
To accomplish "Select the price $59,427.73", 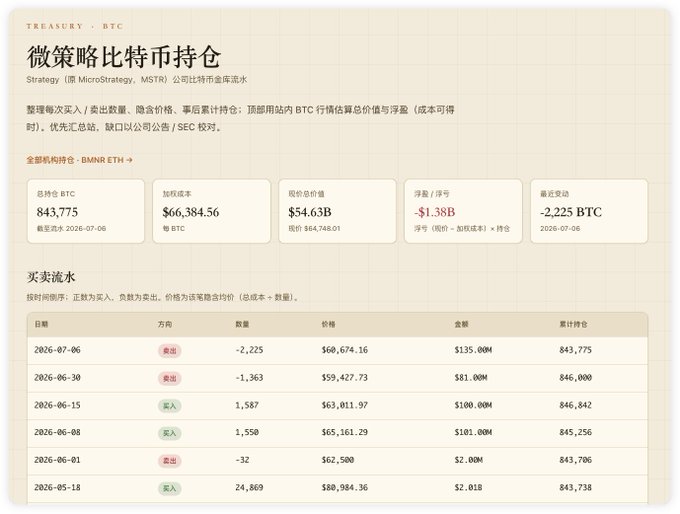I will pos(345,378).
